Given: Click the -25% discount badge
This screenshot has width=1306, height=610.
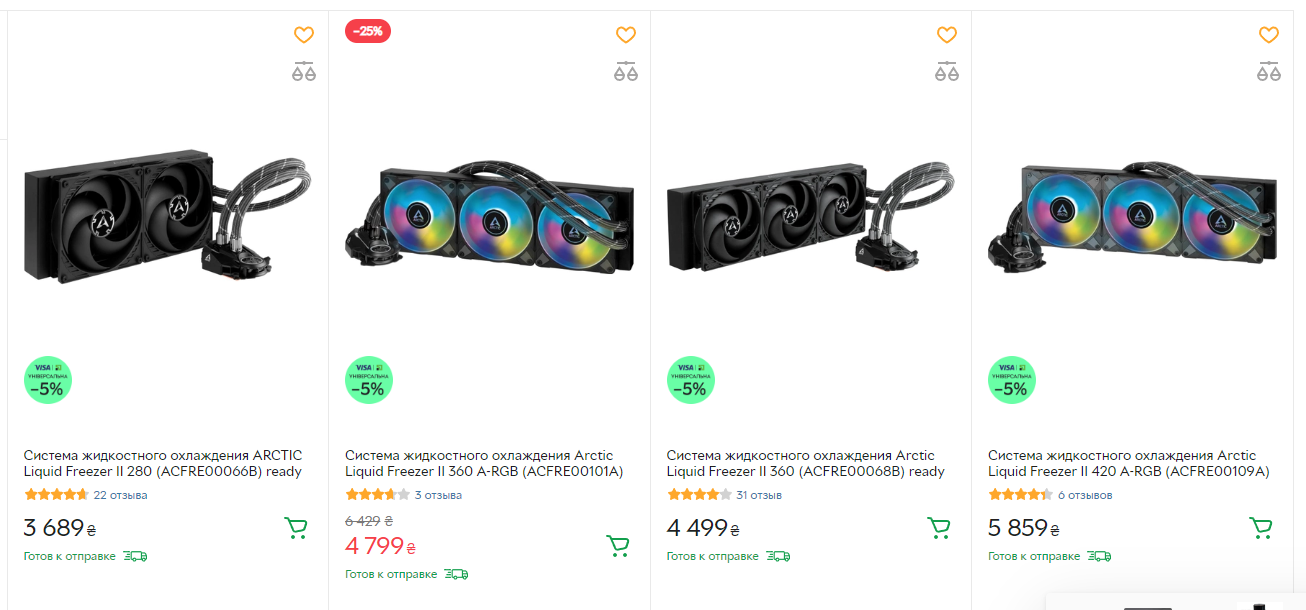Looking at the screenshot, I should (x=368, y=31).
